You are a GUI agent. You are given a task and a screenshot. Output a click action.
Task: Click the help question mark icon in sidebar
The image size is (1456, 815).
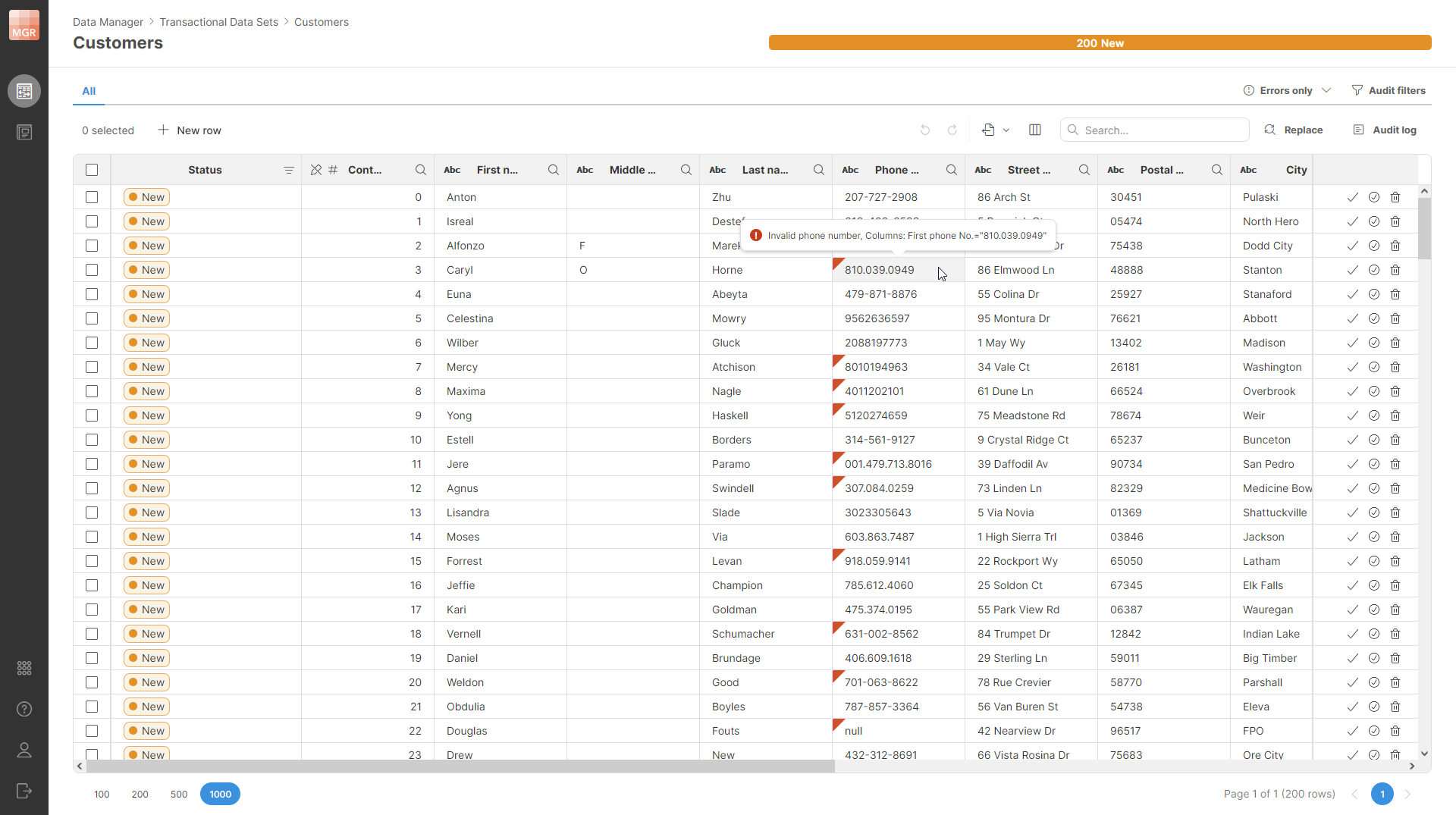pos(24,710)
